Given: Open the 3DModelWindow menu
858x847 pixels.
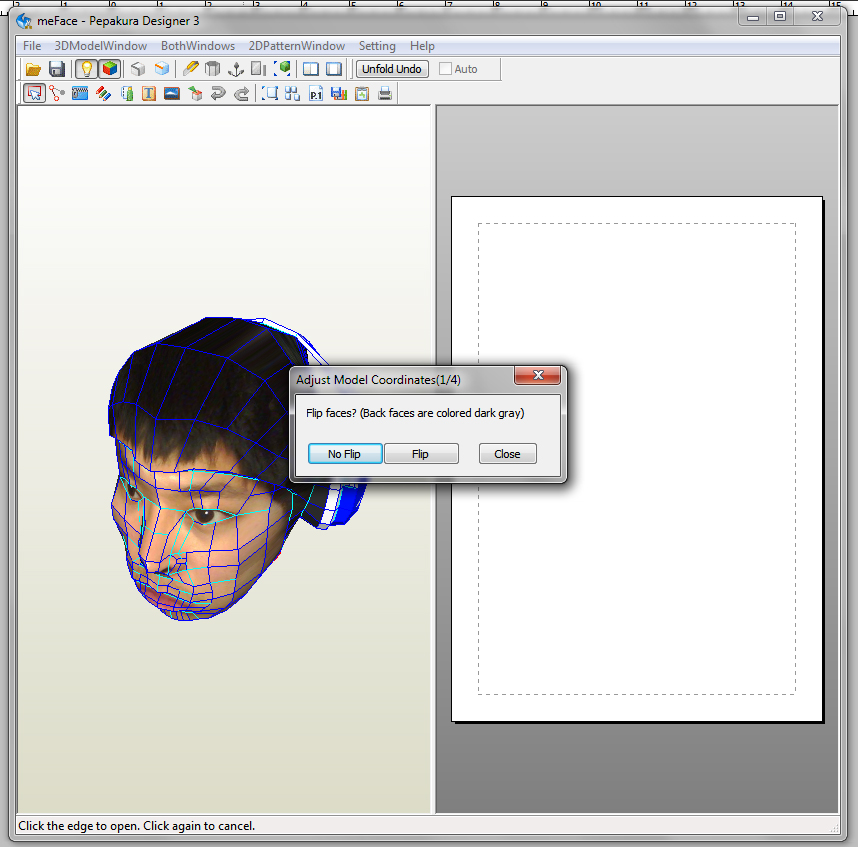Looking at the screenshot, I should coord(101,46).
